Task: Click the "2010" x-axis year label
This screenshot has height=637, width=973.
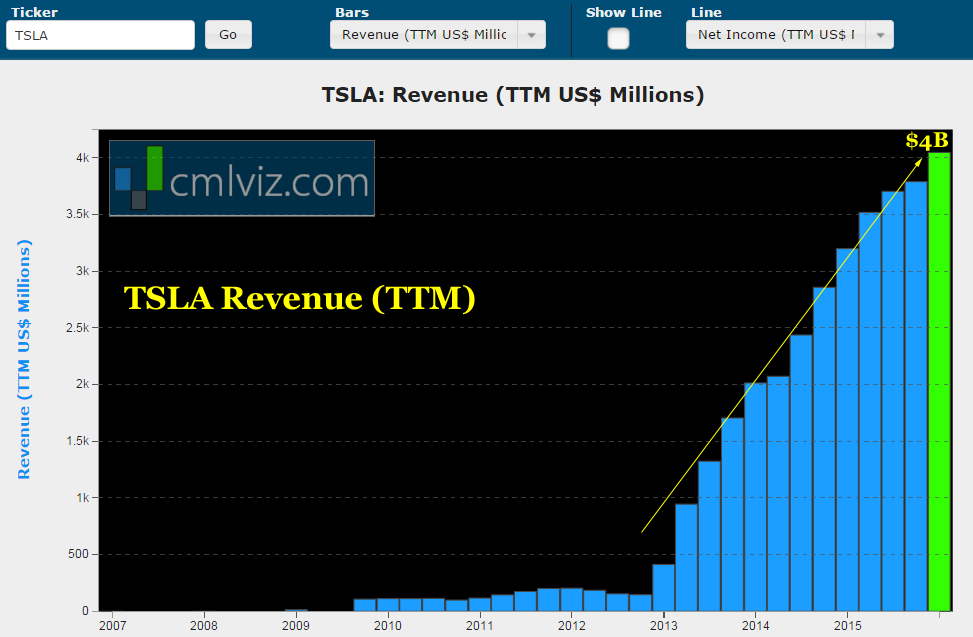Action: coord(387,626)
